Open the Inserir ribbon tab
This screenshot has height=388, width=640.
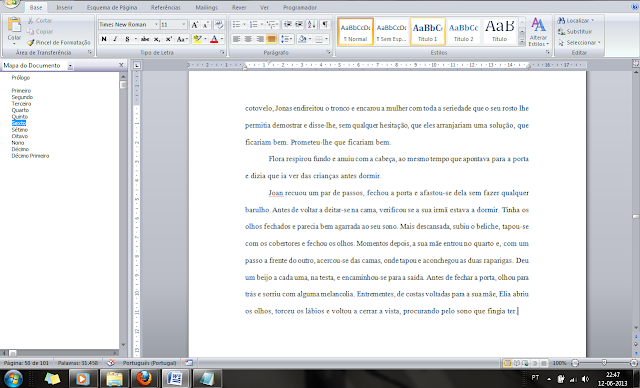(x=64, y=7)
